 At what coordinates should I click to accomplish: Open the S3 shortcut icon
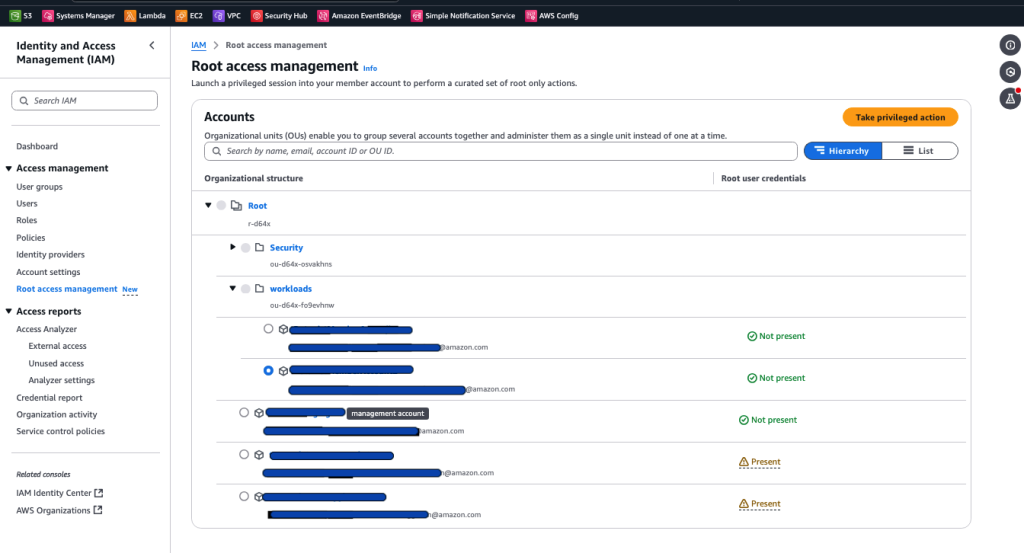pos(15,16)
